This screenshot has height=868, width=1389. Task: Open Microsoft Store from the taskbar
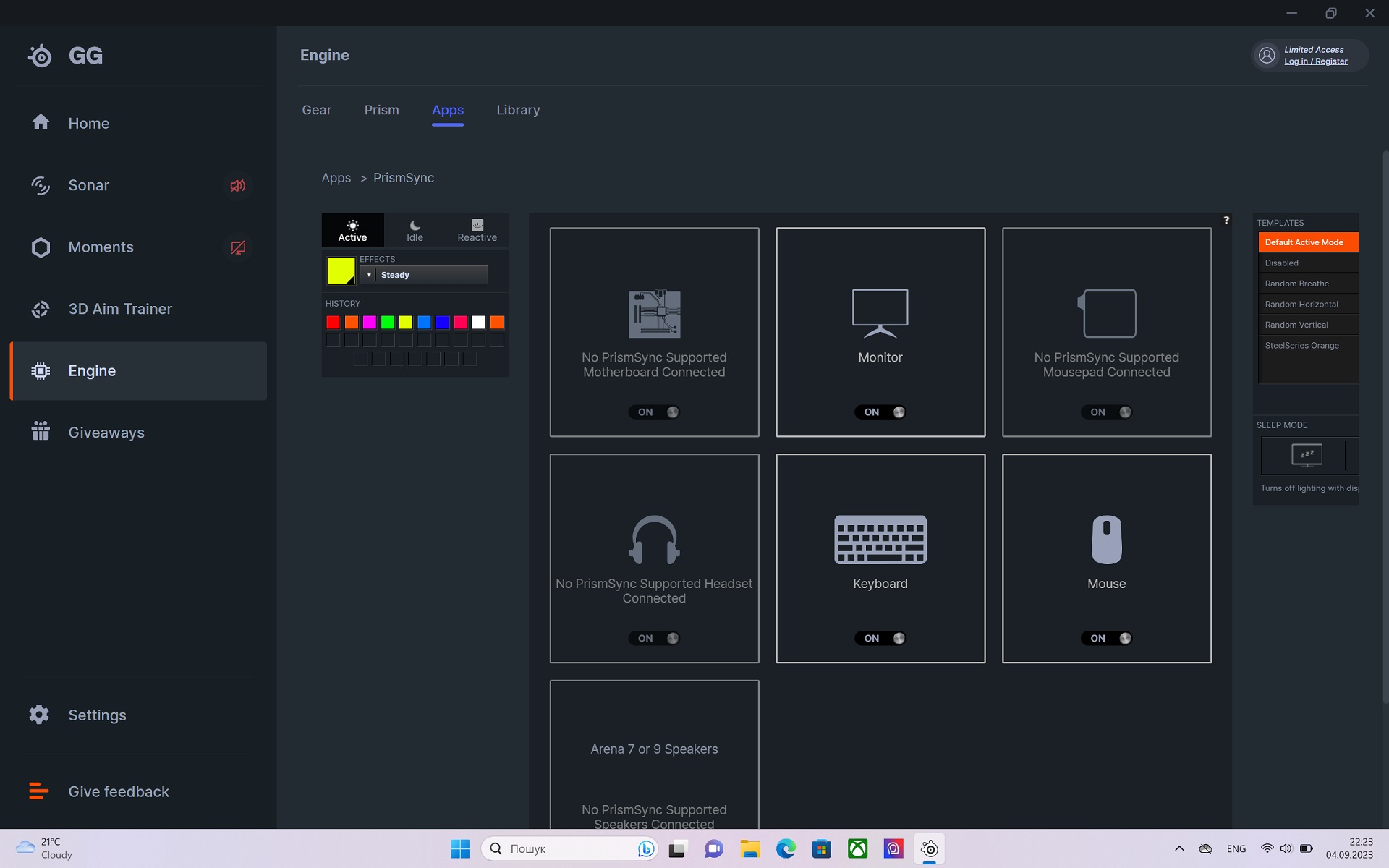pos(821,848)
